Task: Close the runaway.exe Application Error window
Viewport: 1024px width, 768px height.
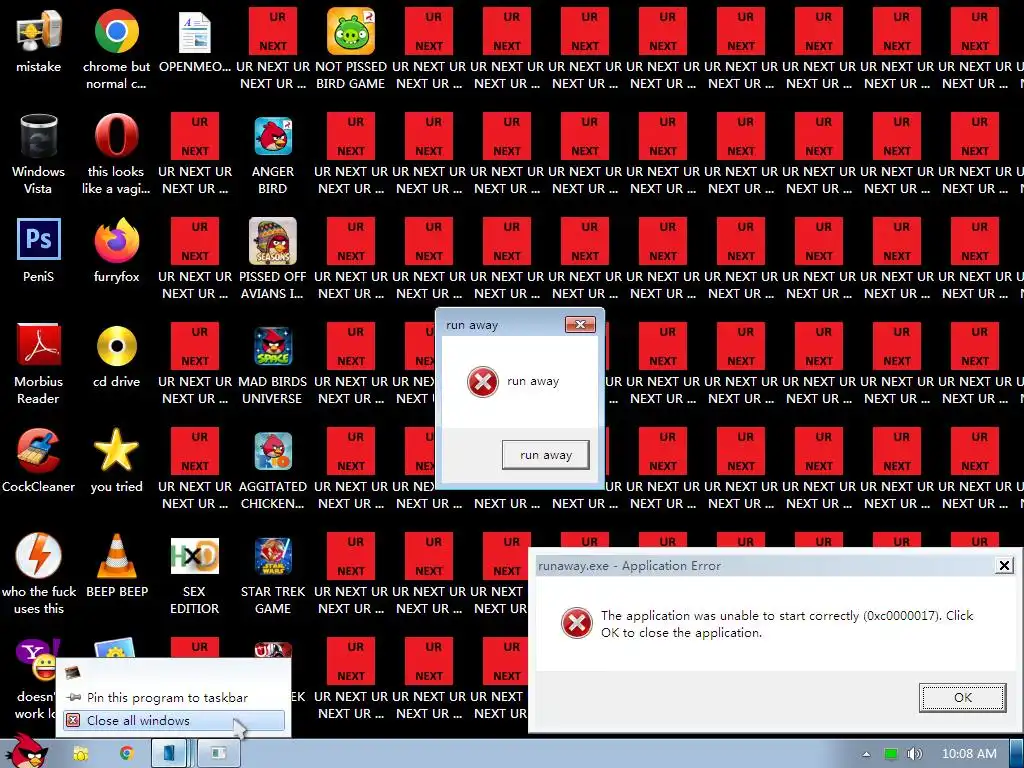Action: [x=1004, y=566]
